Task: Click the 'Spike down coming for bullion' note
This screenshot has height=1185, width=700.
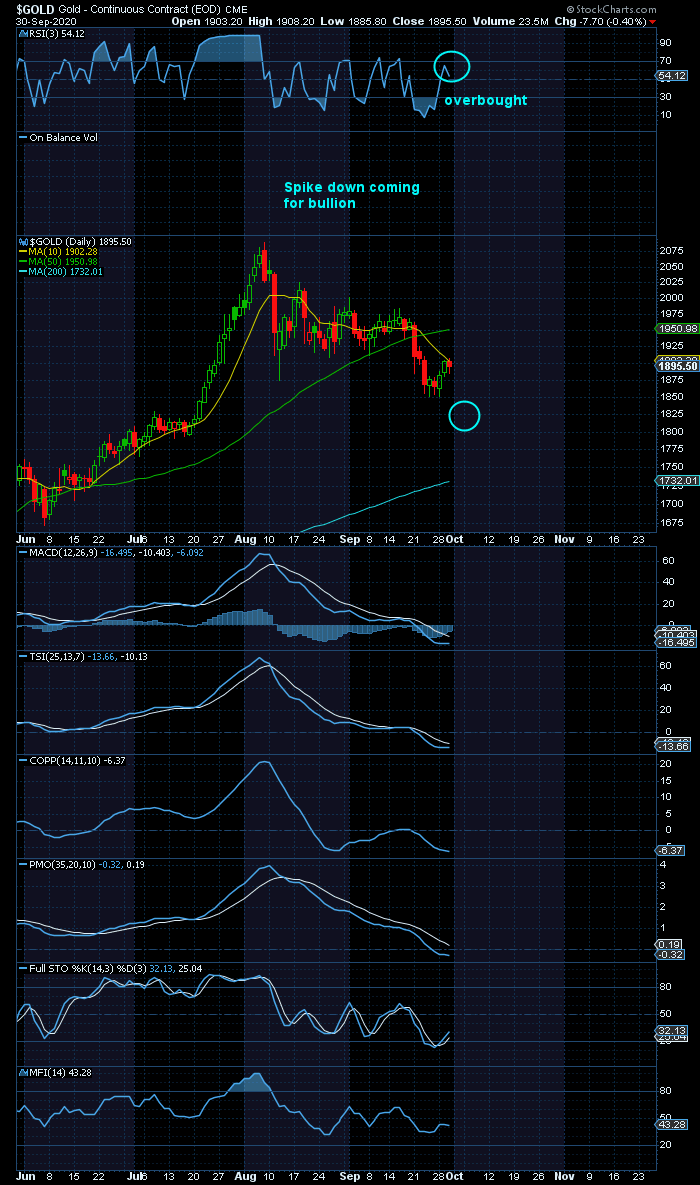Action: (x=352, y=195)
